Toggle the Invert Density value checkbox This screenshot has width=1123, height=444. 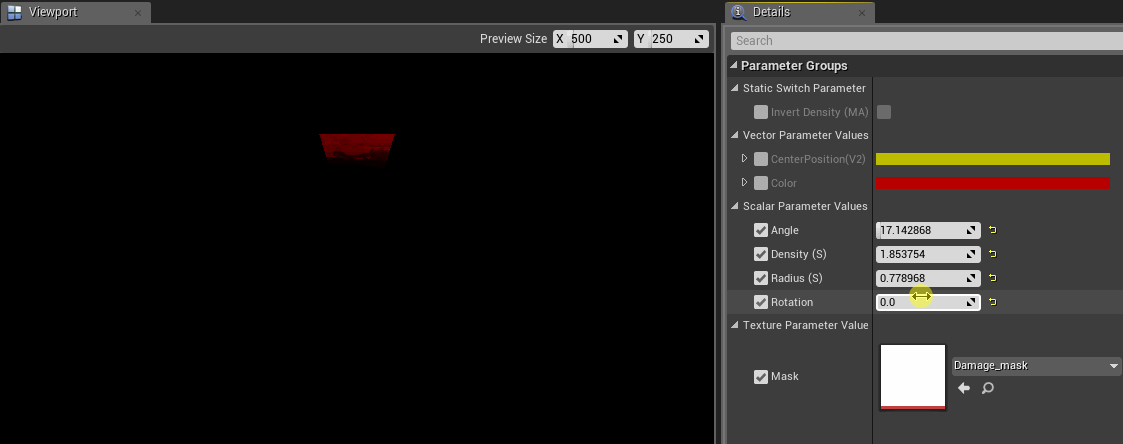pos(884,112)
